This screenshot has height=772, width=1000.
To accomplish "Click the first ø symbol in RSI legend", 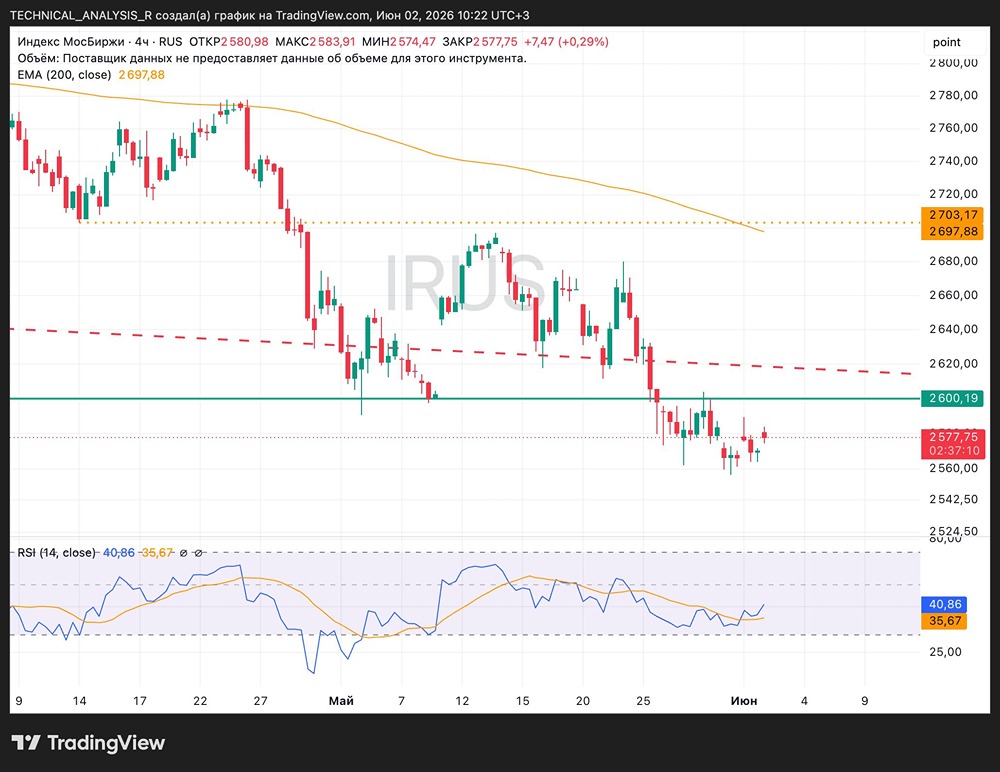I will [184, 553].
